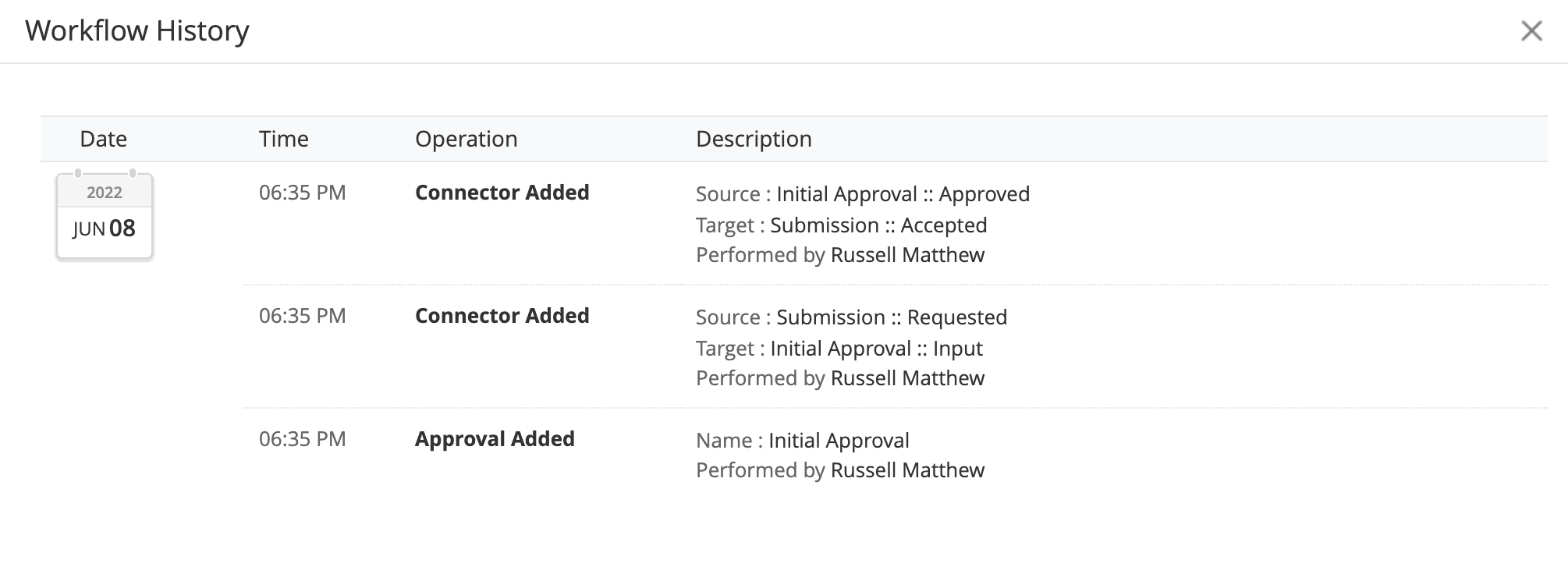Click target value Submission :: Accepted
1568x574 pixels.
pos(878,225)
